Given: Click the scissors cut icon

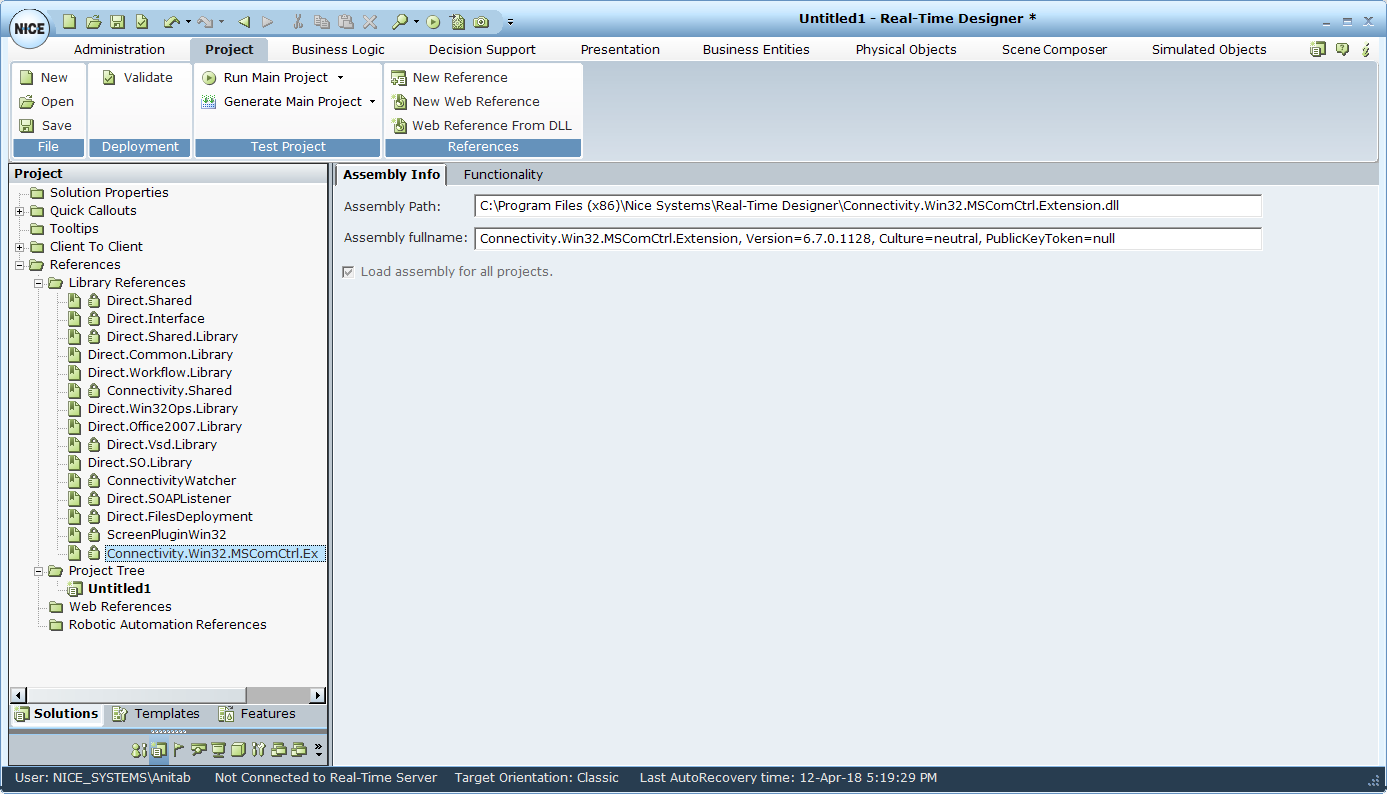Looking at the screenshot, I should 297,21.
